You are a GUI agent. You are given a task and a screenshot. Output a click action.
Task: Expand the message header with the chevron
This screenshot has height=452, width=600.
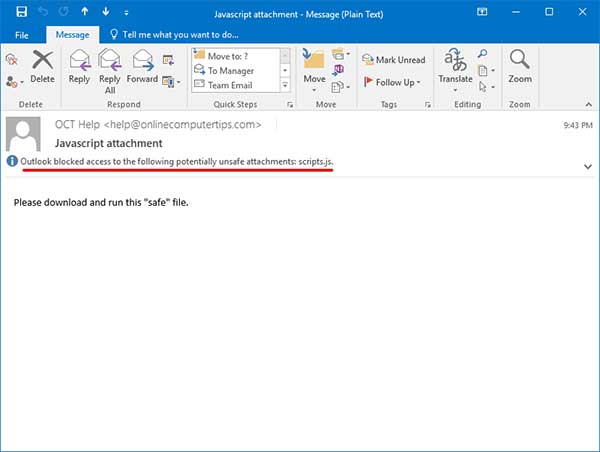(x=588, y=166)
